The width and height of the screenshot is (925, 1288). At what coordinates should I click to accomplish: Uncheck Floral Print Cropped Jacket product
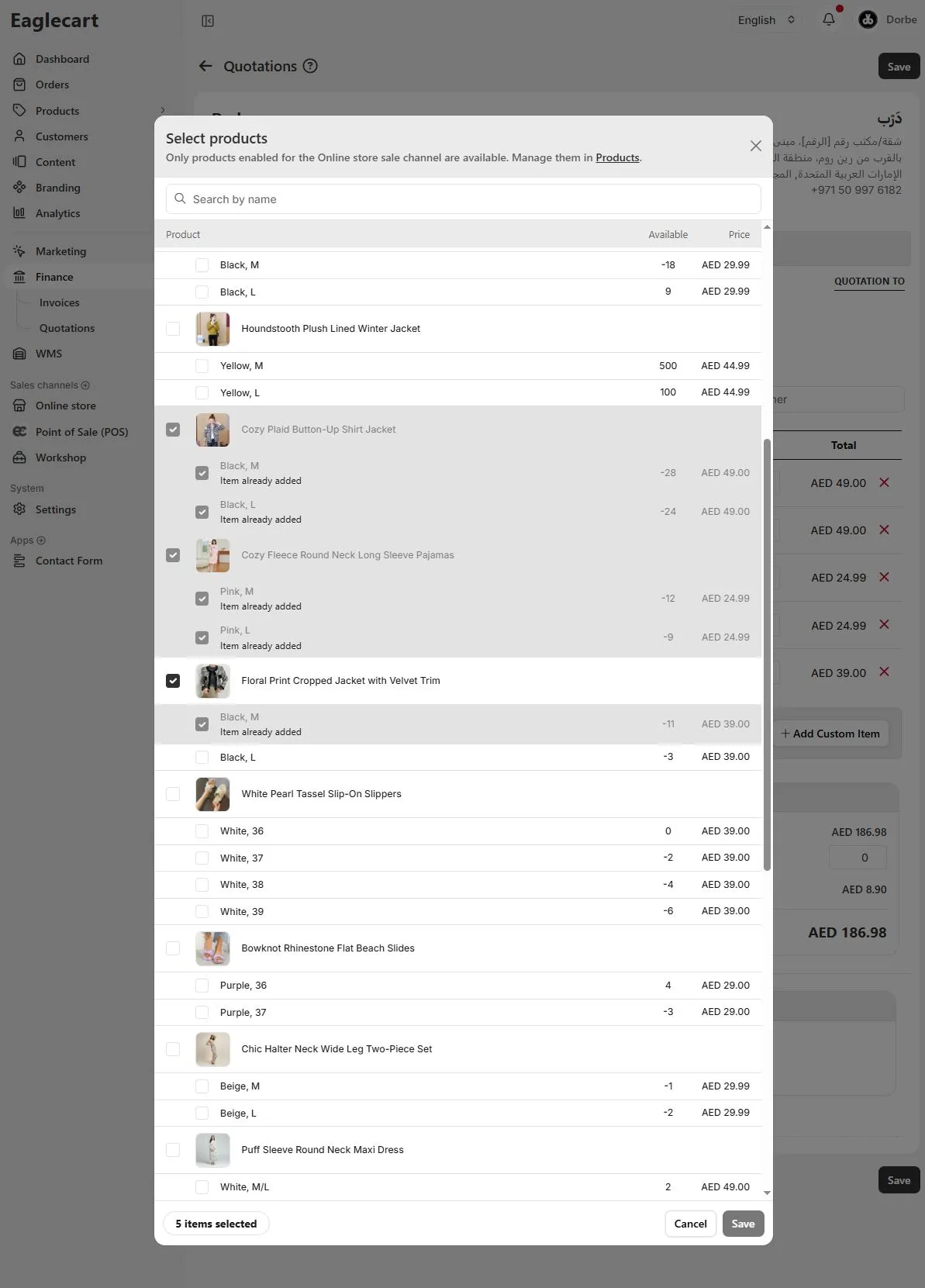click(173, 681)
